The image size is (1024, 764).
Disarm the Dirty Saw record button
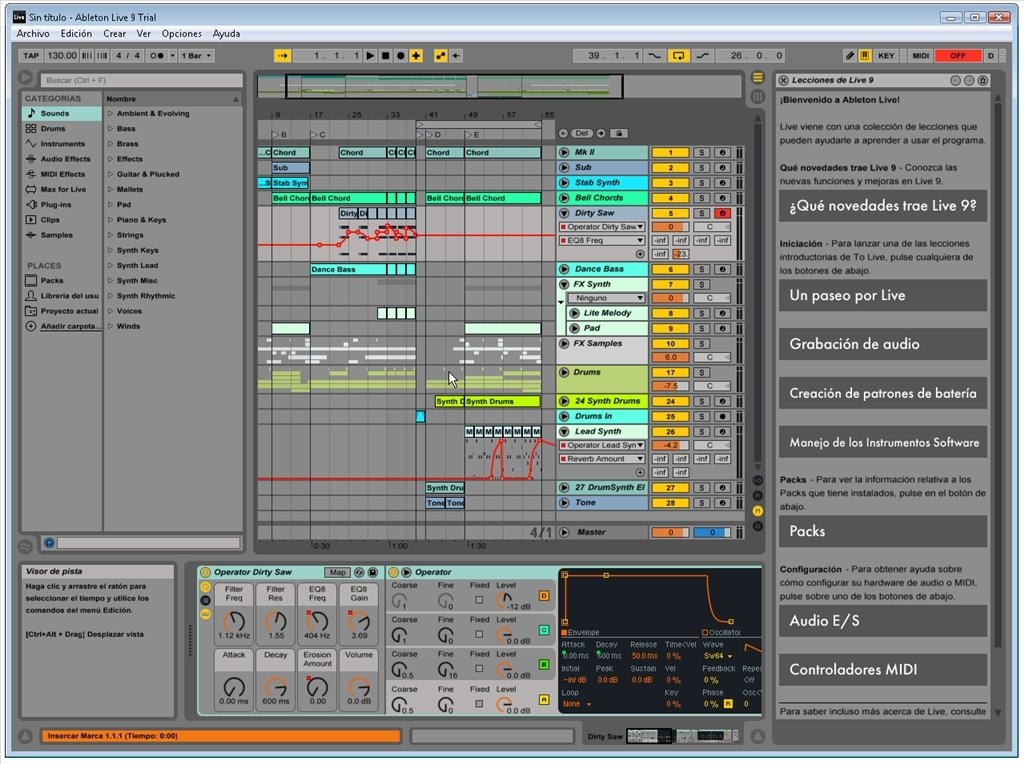[x=722, y=214]
